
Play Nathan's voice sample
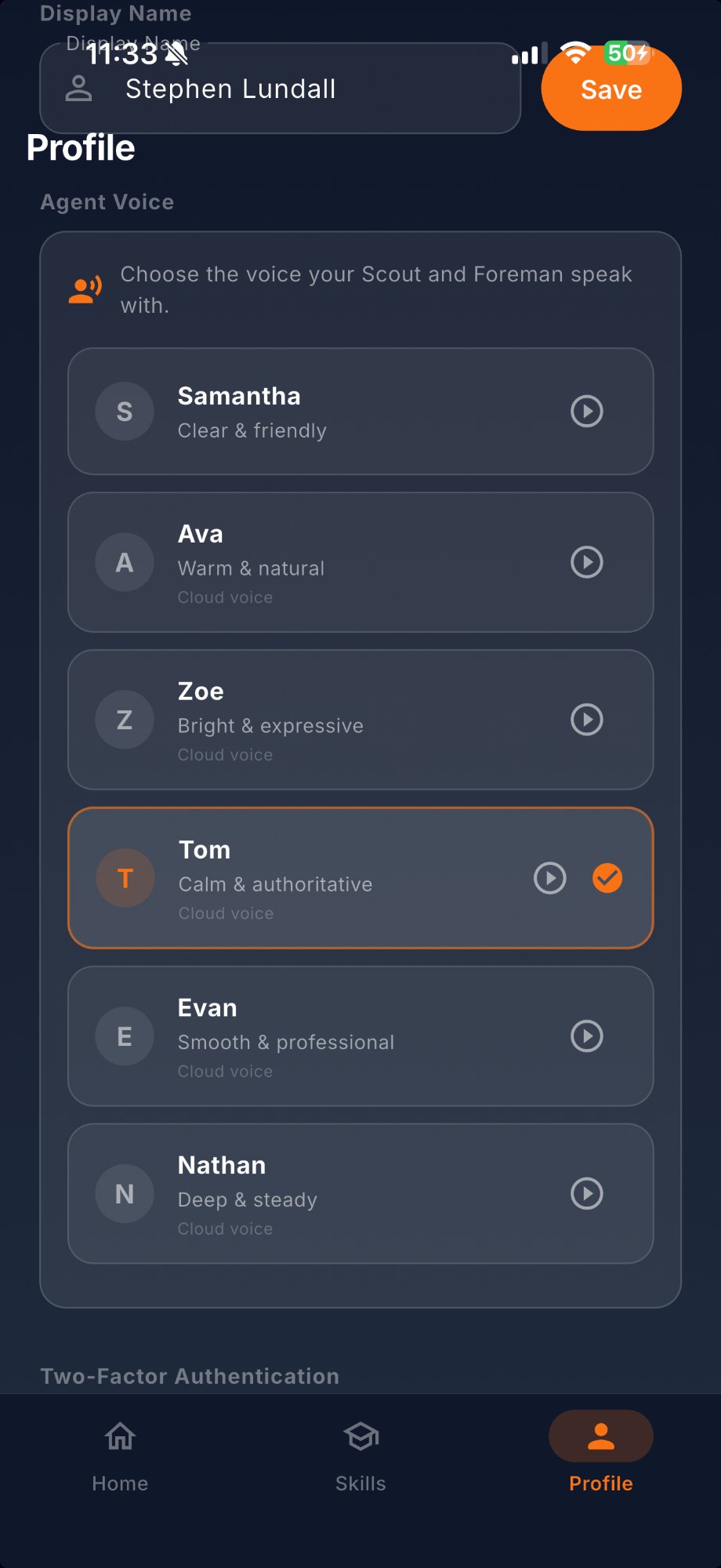click(586, 1194)
